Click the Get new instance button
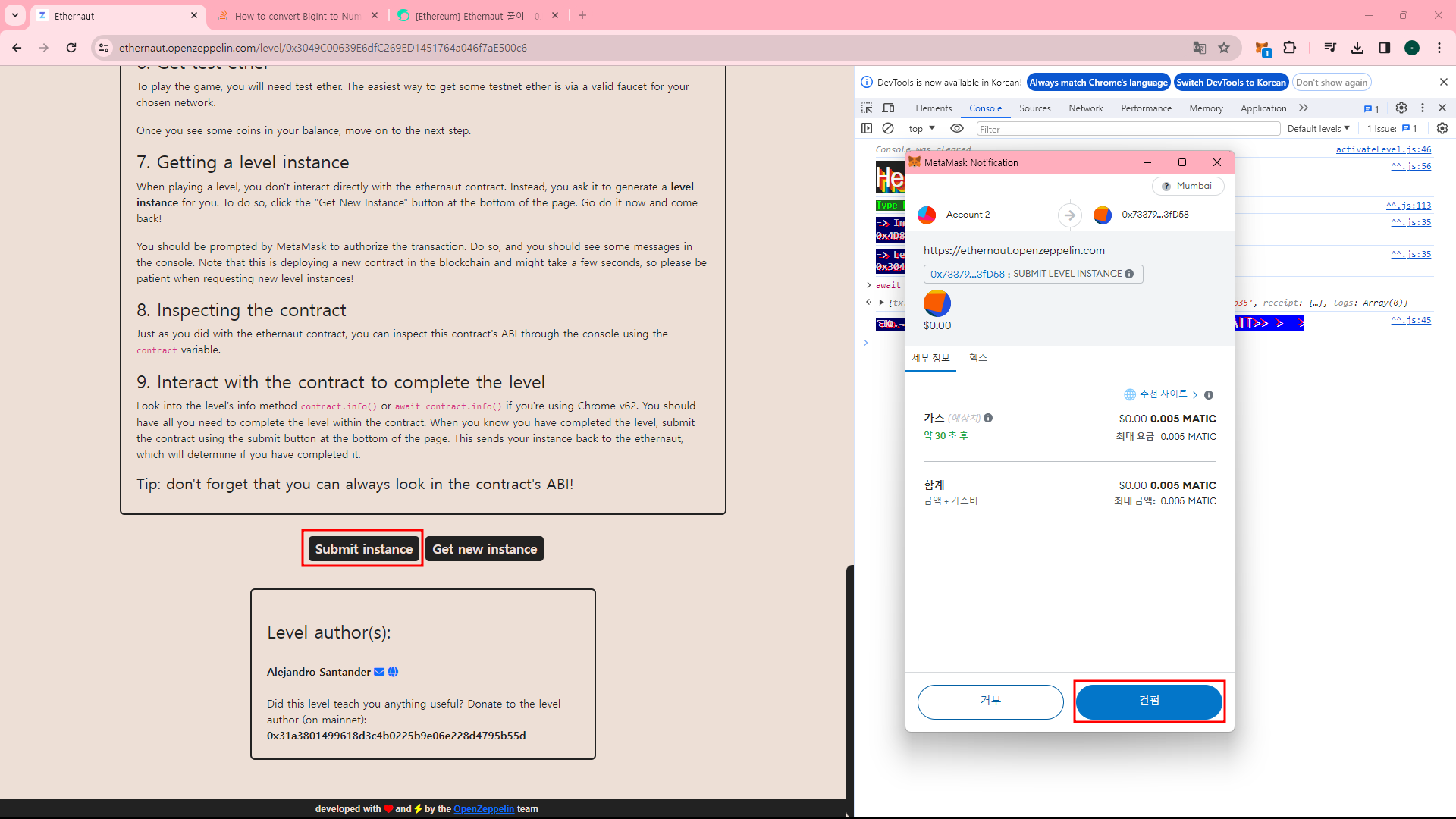 coord(485,549)
